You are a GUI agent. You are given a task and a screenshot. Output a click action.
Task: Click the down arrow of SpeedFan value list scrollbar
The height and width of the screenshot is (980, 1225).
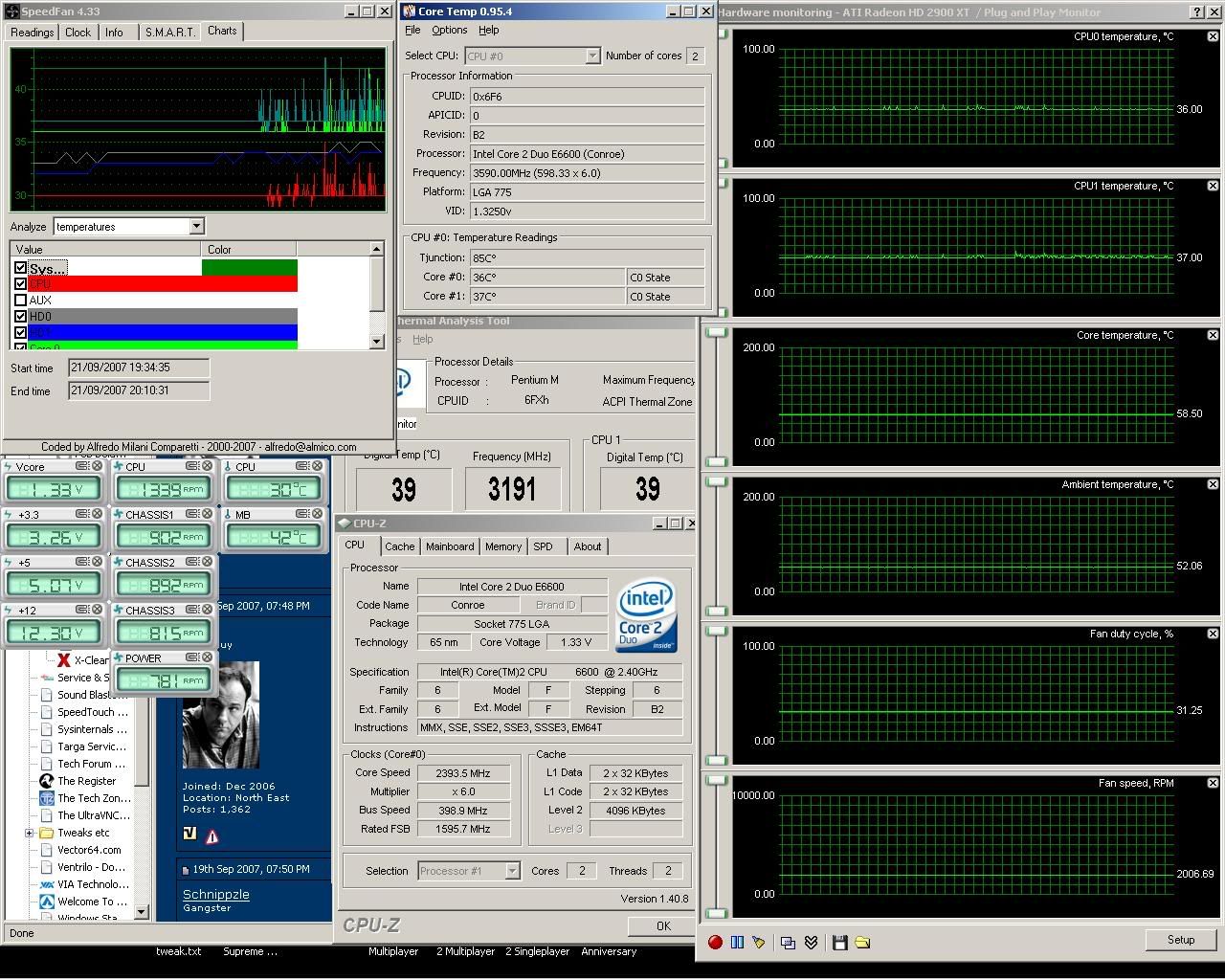coord(377,341)
